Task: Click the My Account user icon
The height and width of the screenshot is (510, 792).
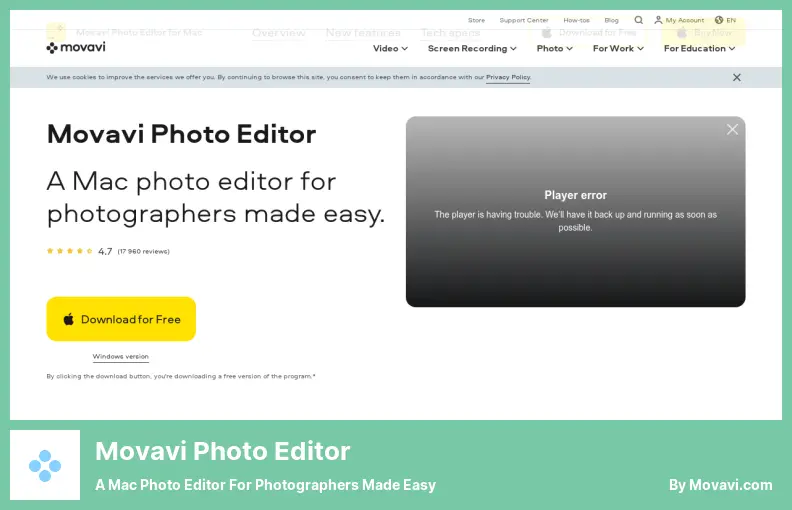Action: click(x=658, y=20)
